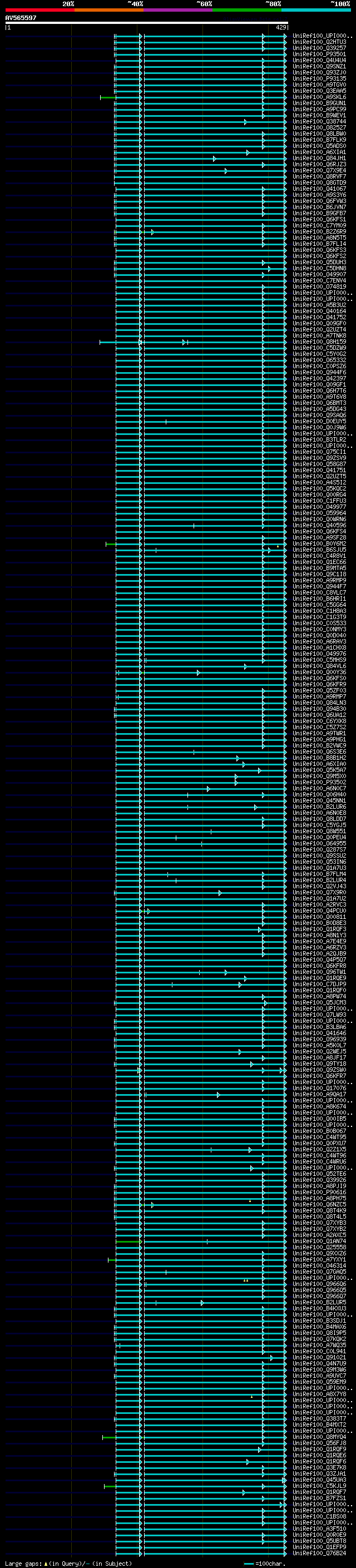This screenshot has width=356, height=1568.
Task: Open UniRef100_O46314 hit
Action: [319, 1265]
